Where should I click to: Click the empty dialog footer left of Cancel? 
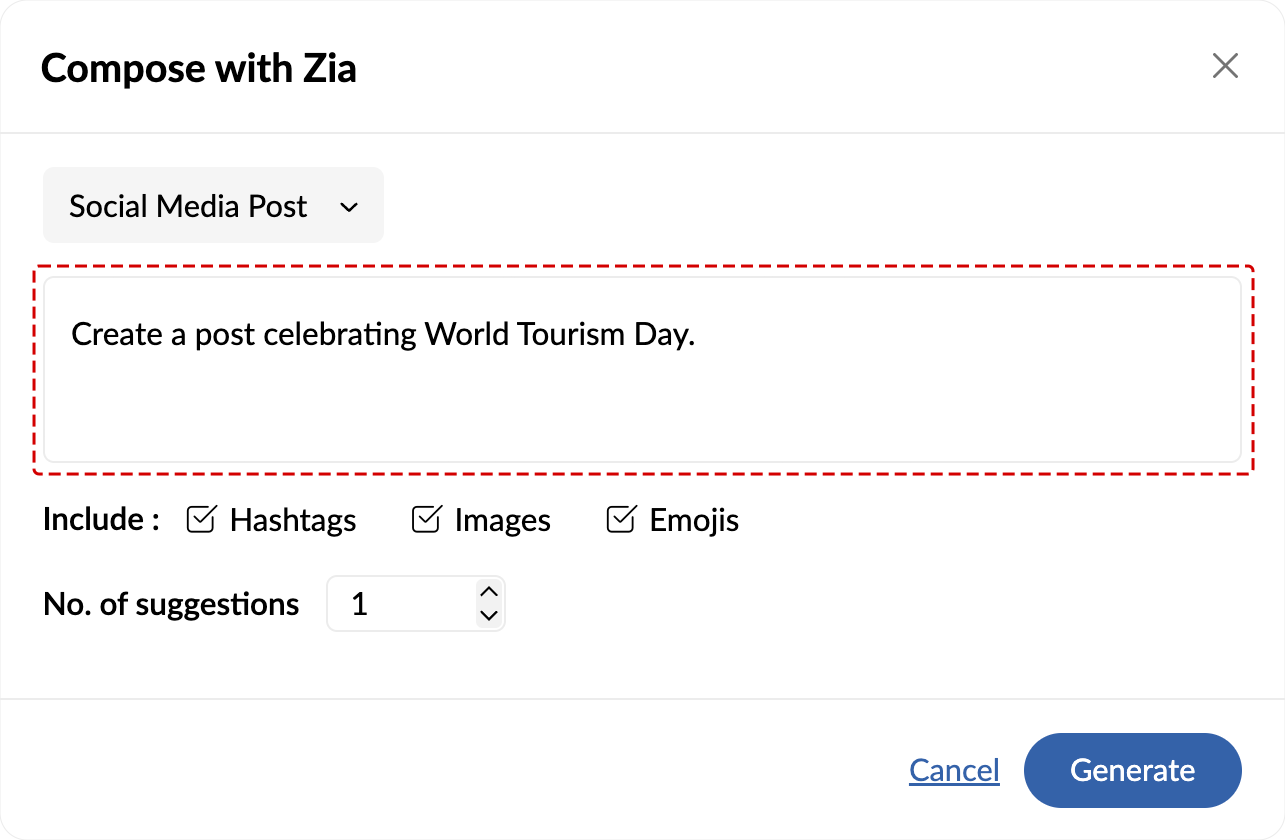pyautogui.click(x=450, y=770)
